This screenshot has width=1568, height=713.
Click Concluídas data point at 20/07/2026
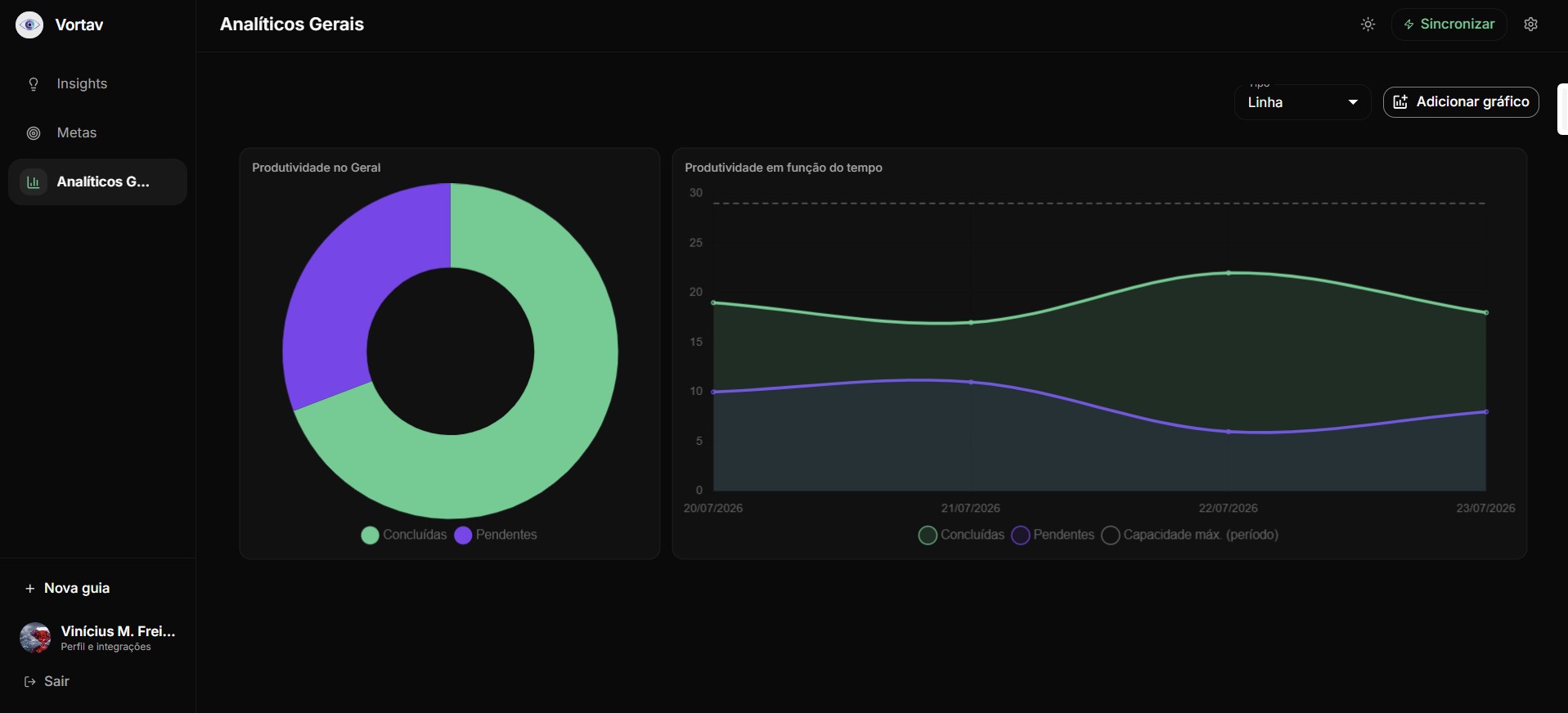[714, 303]
